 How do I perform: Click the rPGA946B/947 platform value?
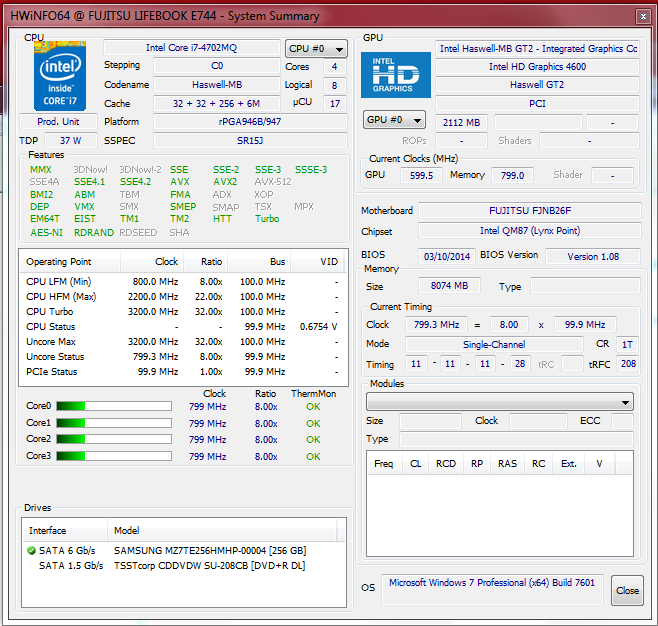(250, 122)
